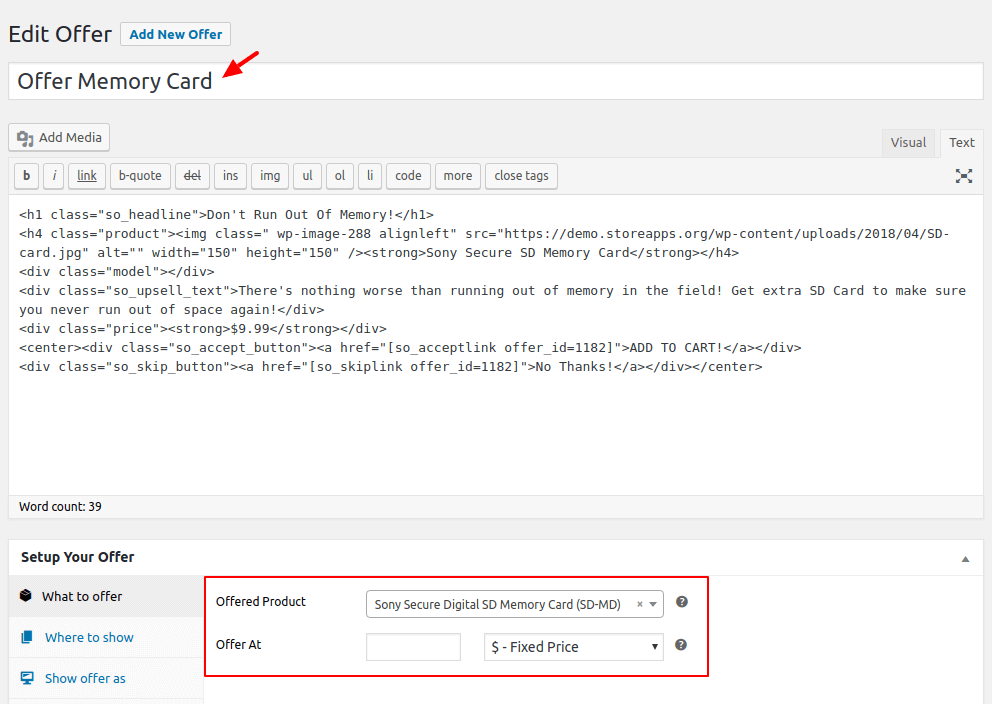Insert code tag with code button

click(x=408, y=176)
